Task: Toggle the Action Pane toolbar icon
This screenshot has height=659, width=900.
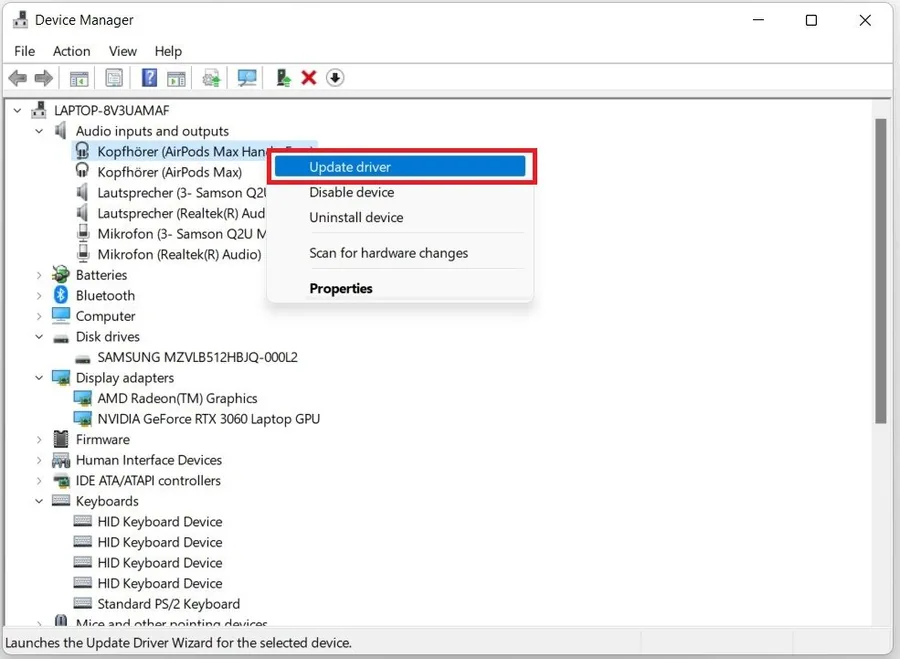Action: (176, 78)
